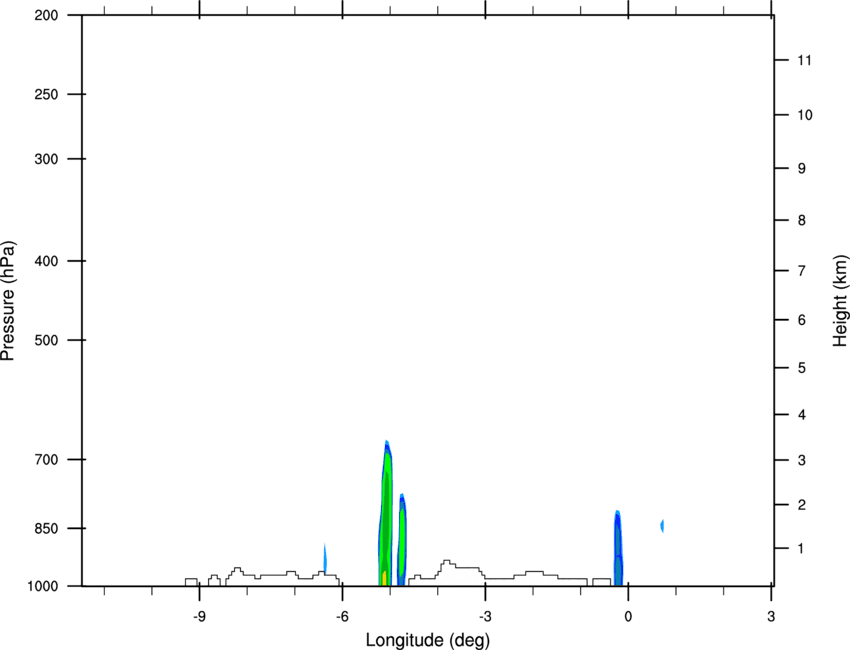Click the 250 pressure tick label
The height and width of the screenshot is (650, 850).
click(x=46, y=94)
